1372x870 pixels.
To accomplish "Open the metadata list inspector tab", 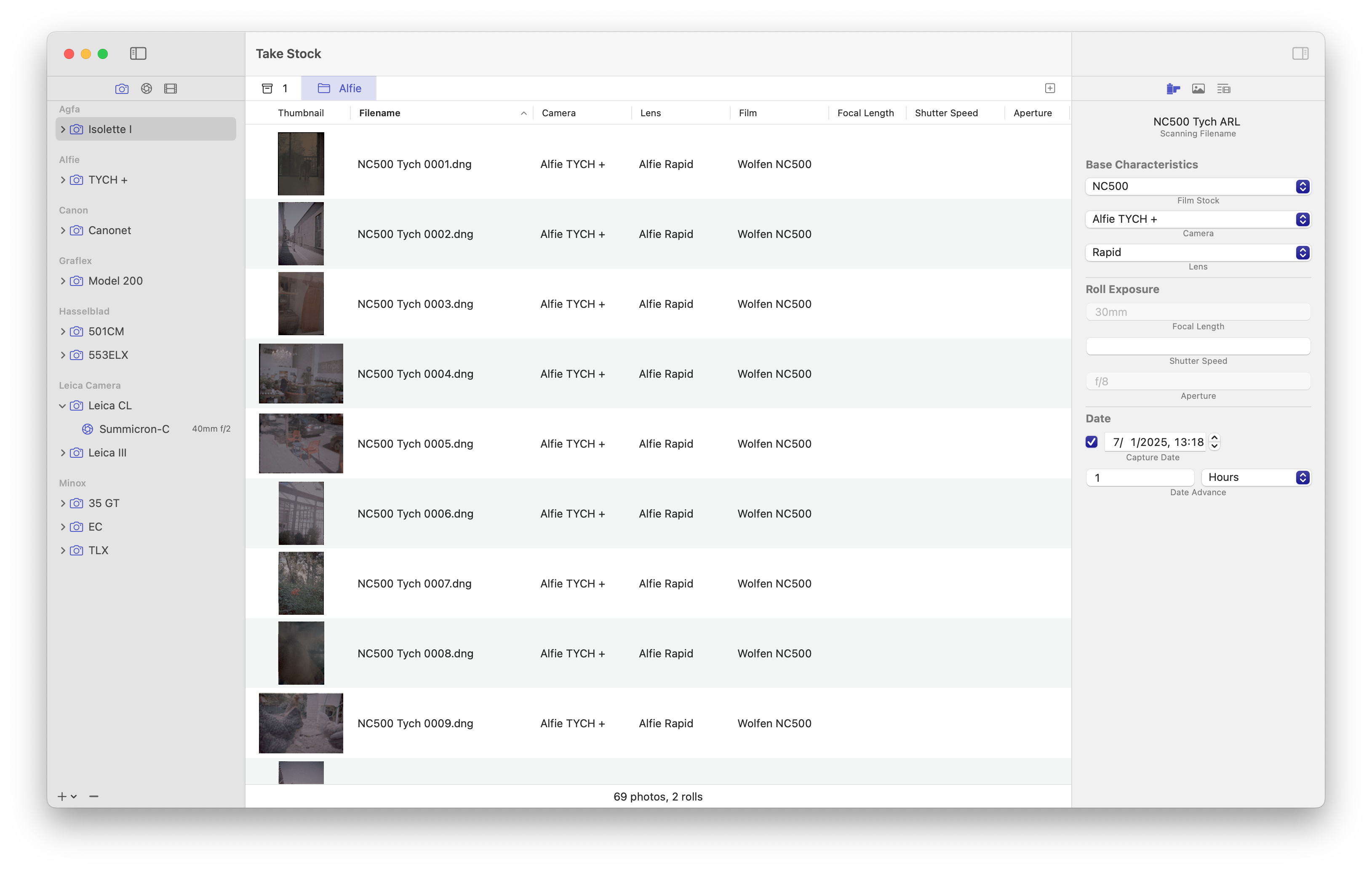I will click(x=1223, y=88).
